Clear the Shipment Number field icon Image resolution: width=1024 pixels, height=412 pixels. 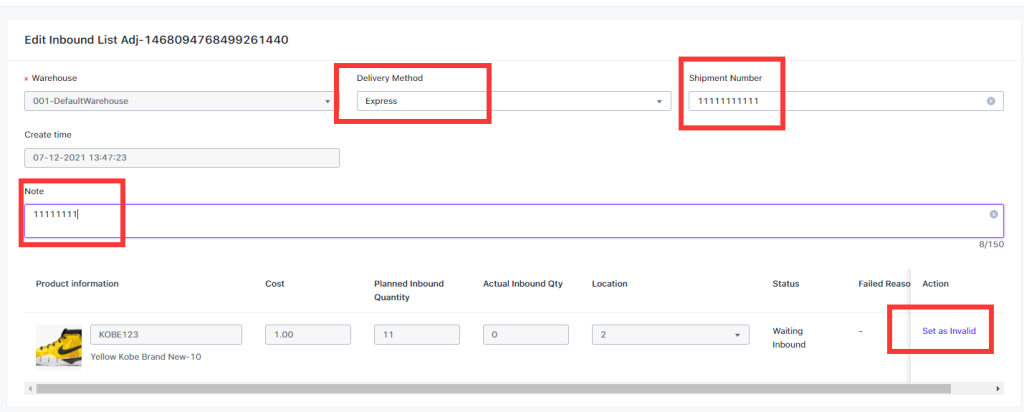[x=991, y=101]
